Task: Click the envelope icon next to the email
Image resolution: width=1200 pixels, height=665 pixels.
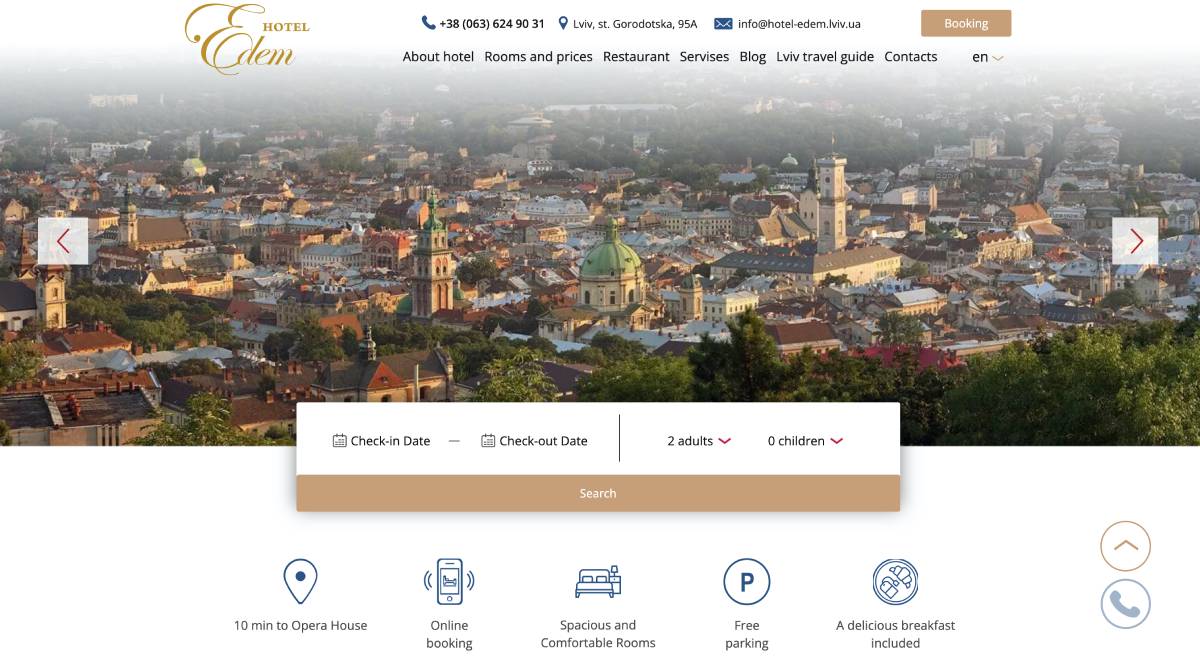Action: 722,23
